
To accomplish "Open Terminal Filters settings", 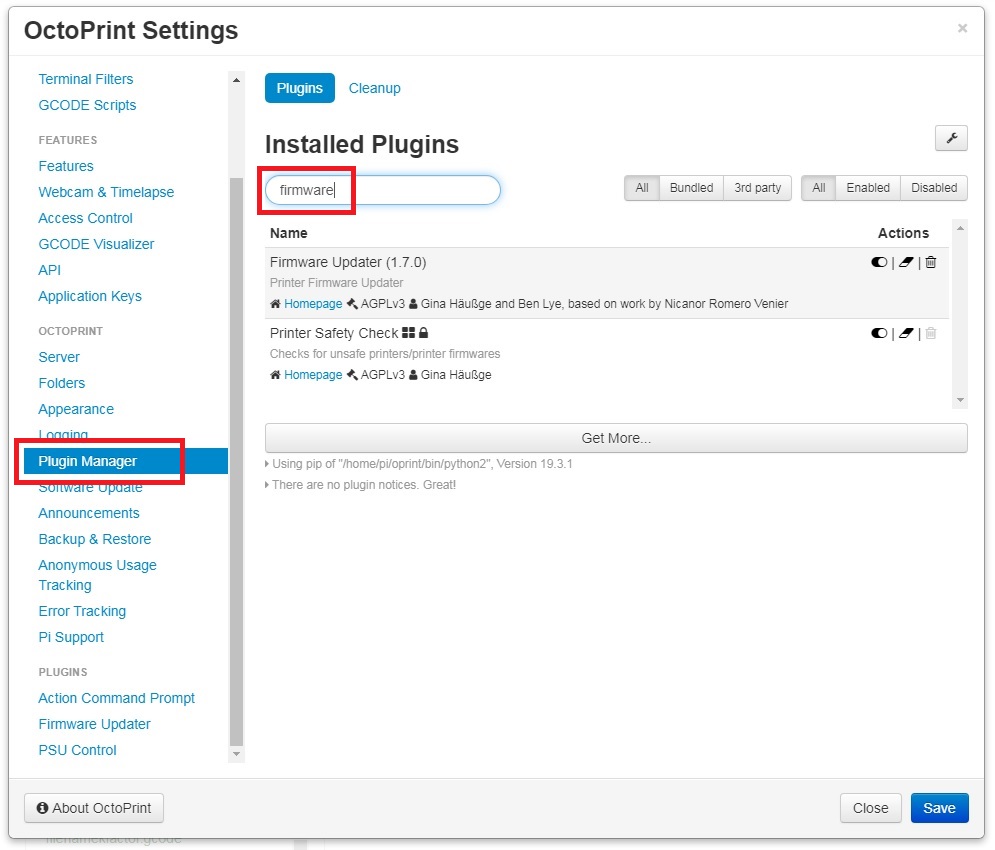I will [86, 79].
